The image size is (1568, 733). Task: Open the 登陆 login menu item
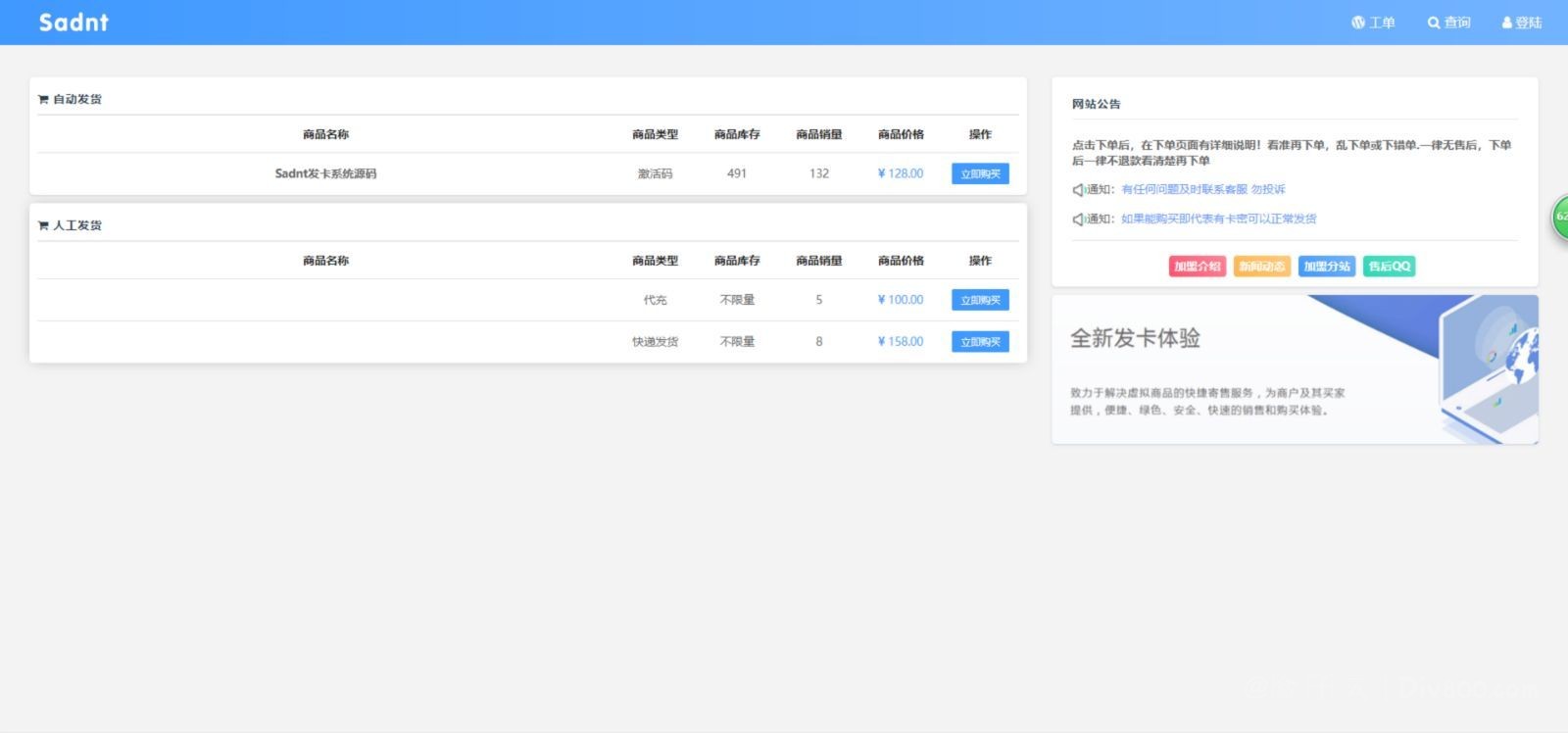point(1522,23)
